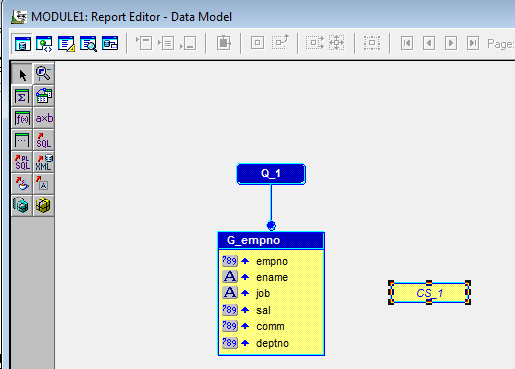Select the ename column name
The width and height of the screenshot is (515, 369).
272,277
